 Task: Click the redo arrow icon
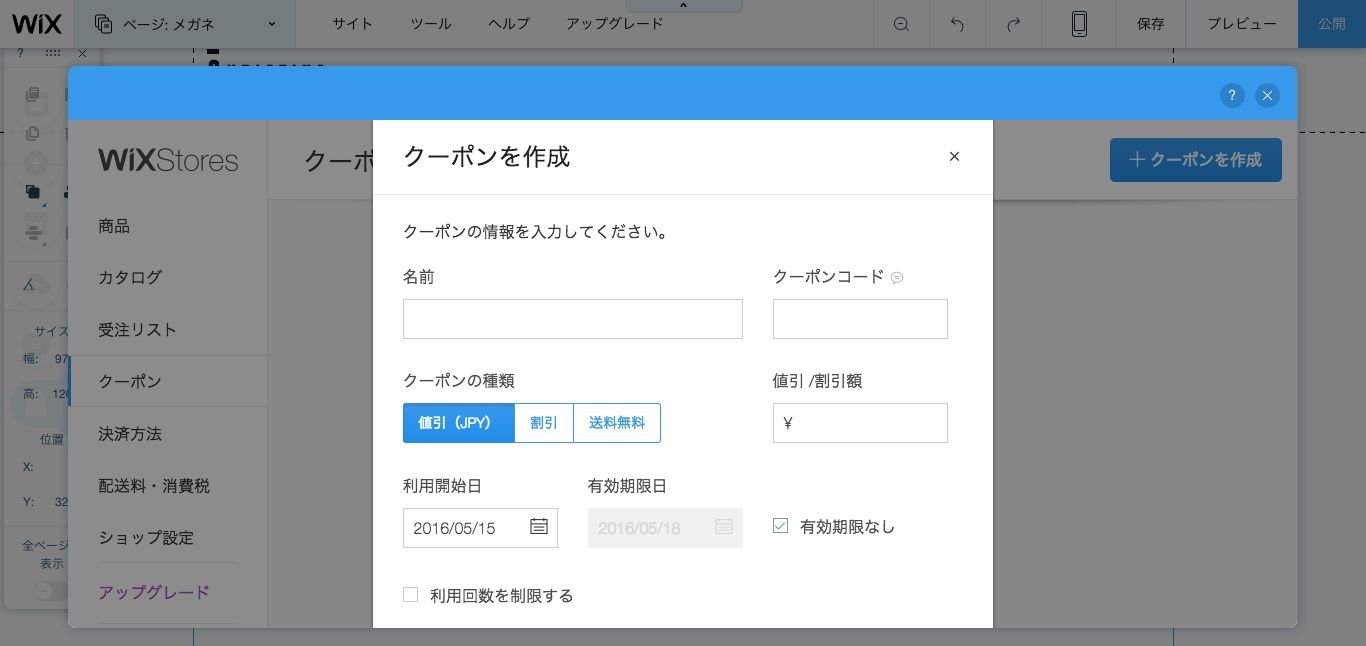pyautogui.click(x=1013, y=24)
